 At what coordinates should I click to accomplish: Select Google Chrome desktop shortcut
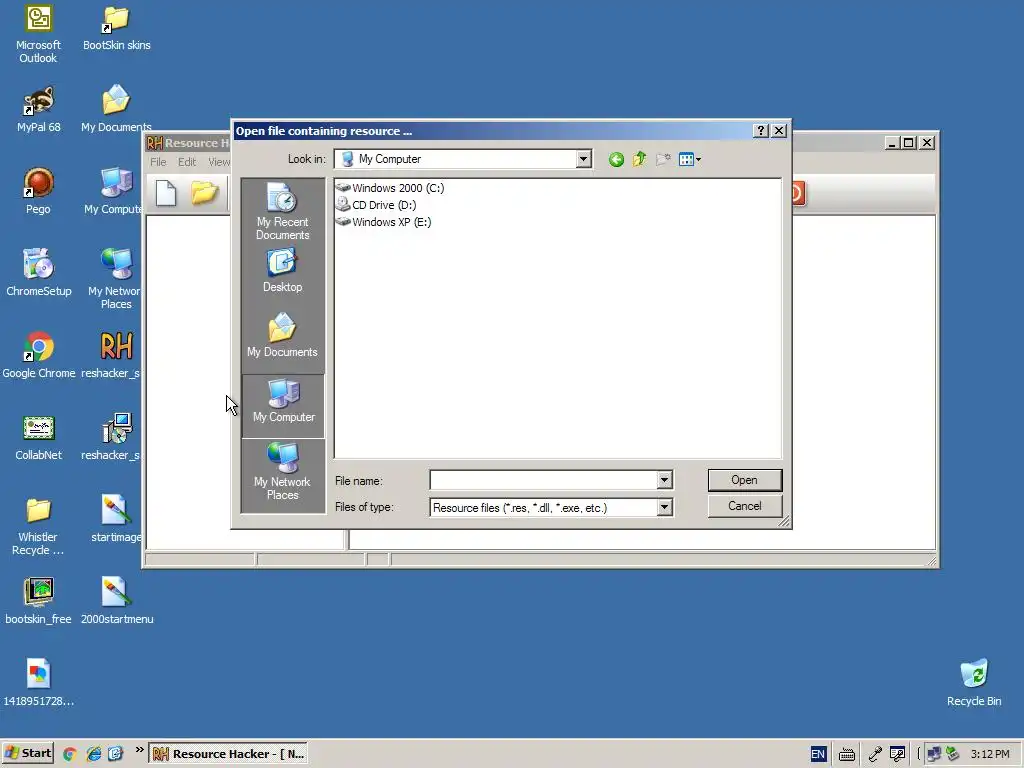pyautogui.click(x=39, y=355)
